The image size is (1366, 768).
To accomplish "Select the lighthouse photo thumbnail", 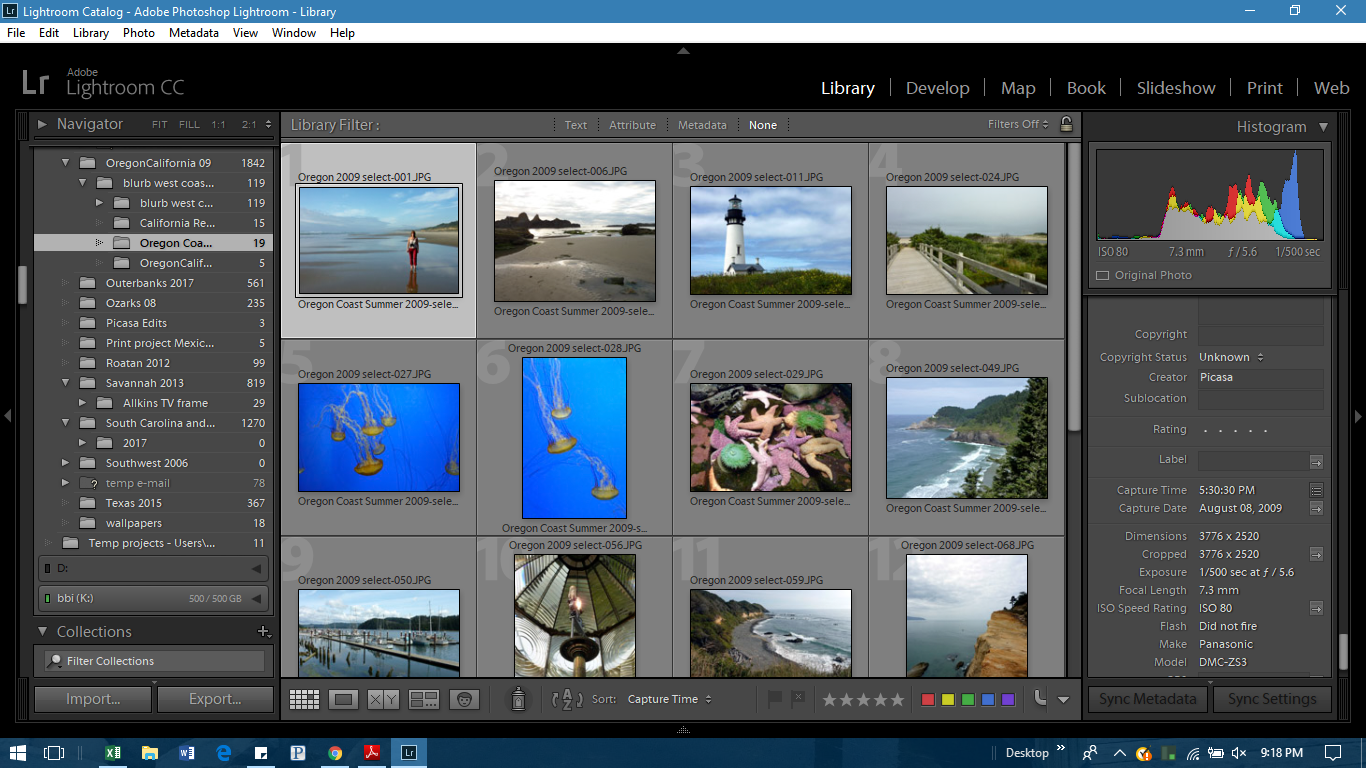I will click(x=770, y=240).
